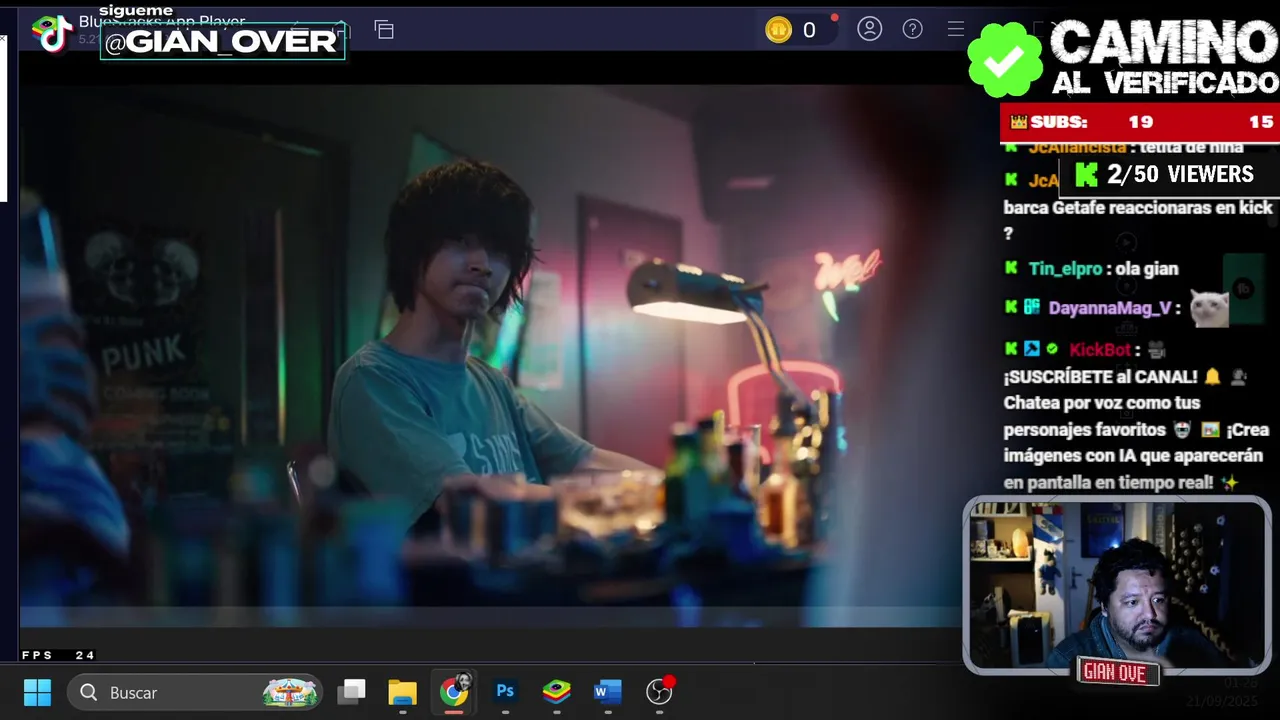Open Task View from the taskbar
Viewport: 1280px width, 720px height.
[351, 692]
